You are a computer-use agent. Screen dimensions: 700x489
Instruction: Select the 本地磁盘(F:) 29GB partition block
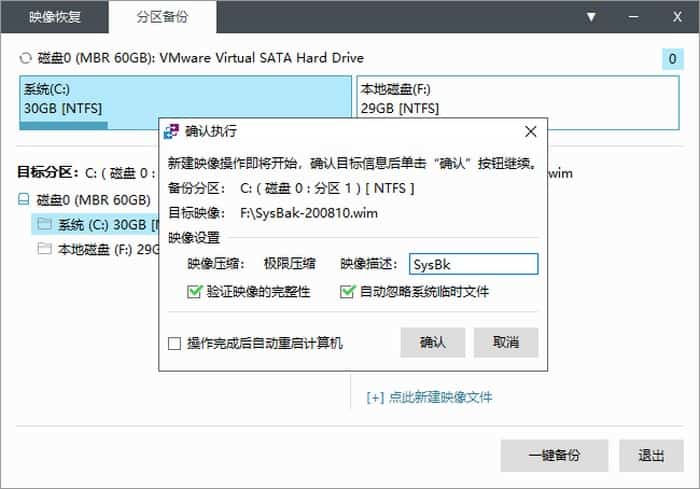[x=518, y=103]
